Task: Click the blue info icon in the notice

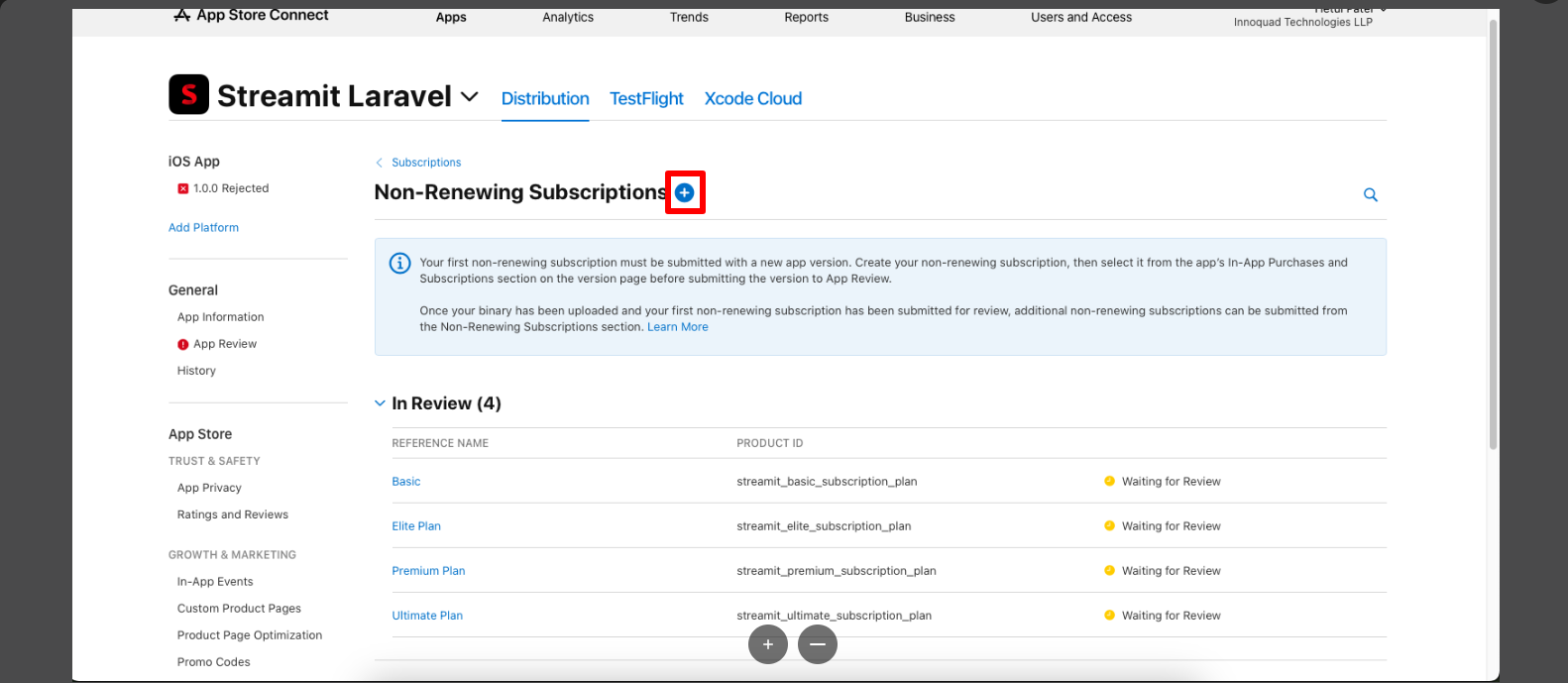Action: [x=399, y=263]
